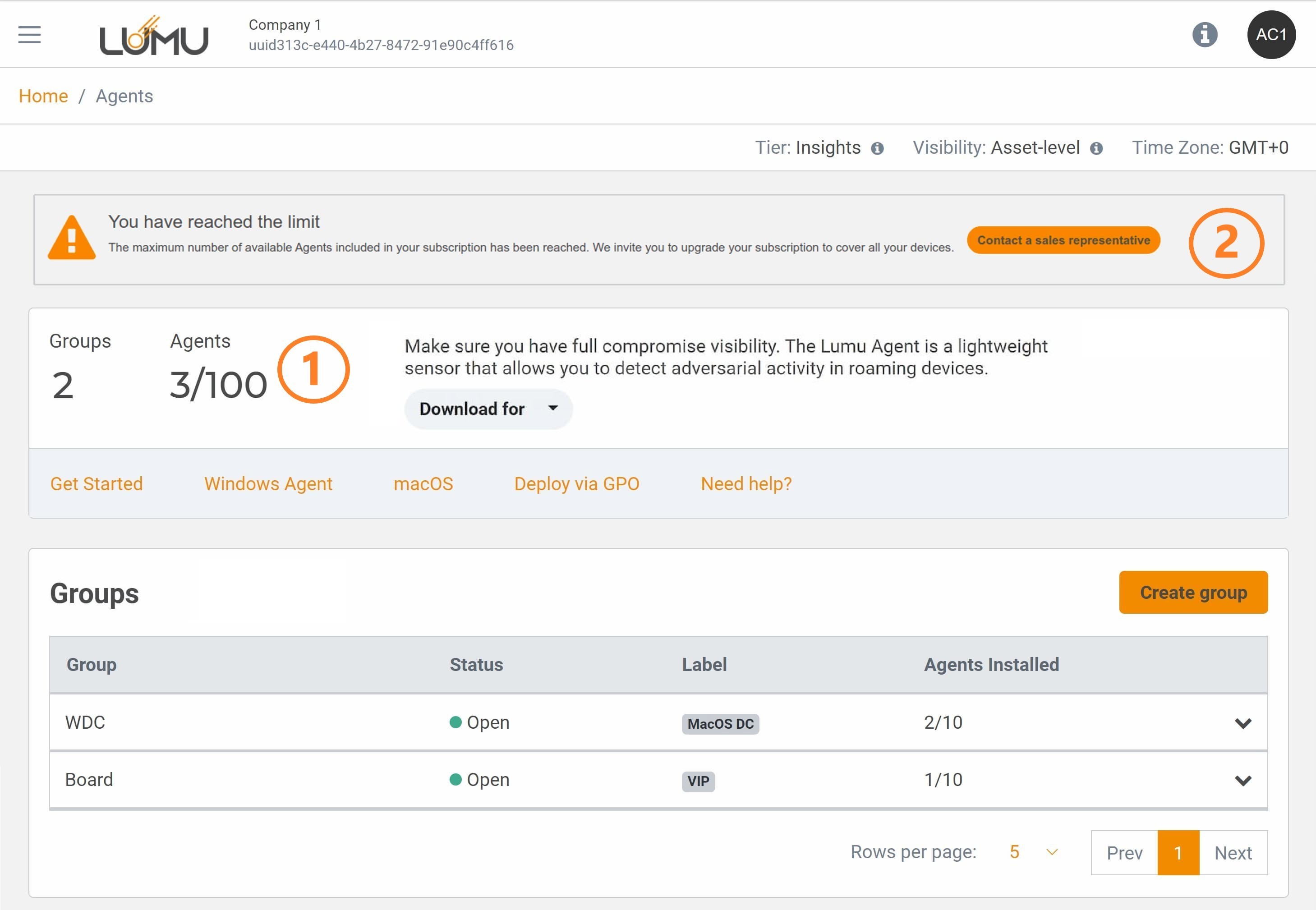Click the Lumu logo
The width and height of the screenshot is (1316, 910).
(x=154, y=37)
